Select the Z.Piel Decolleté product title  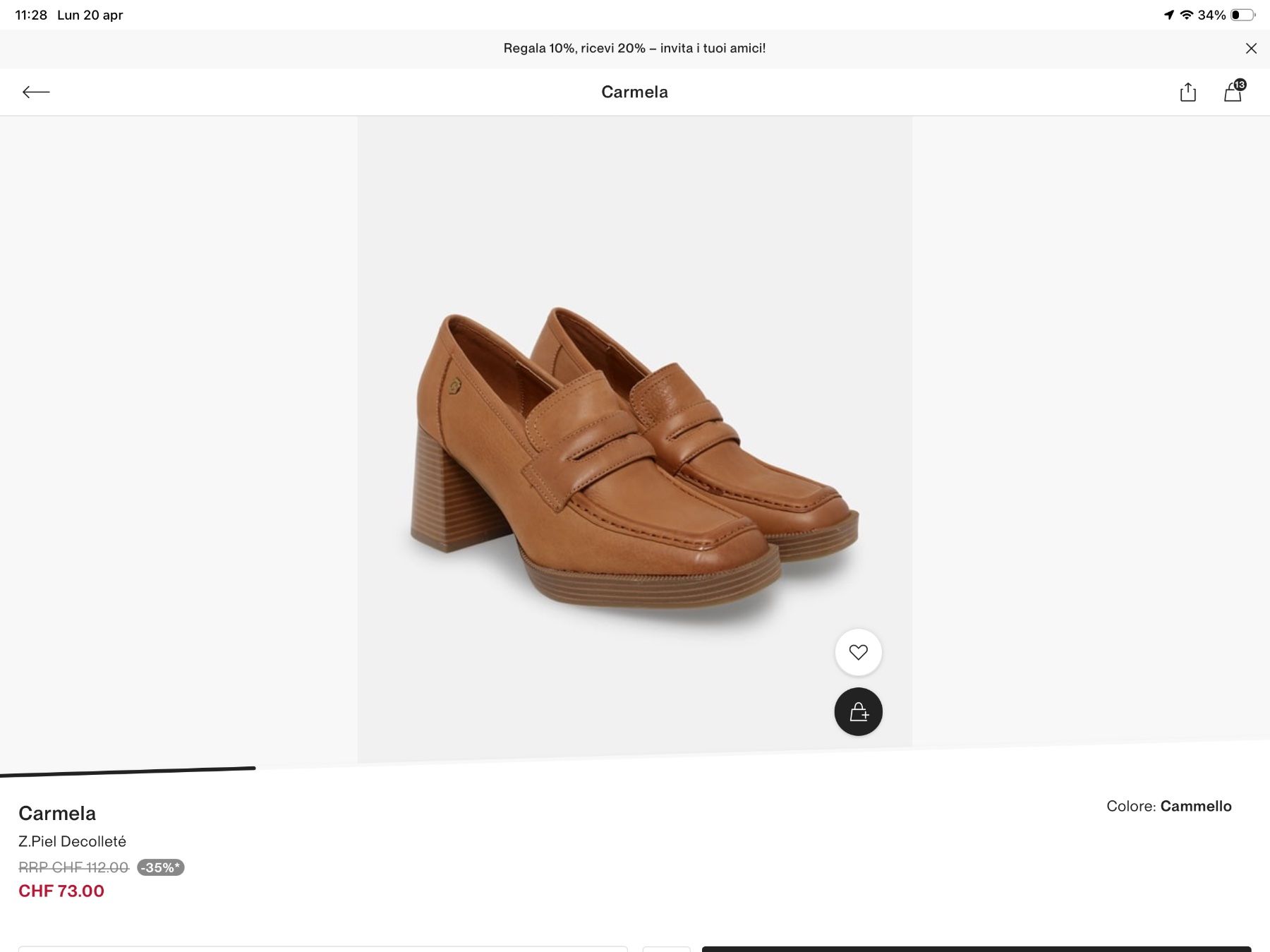point(72,841)
